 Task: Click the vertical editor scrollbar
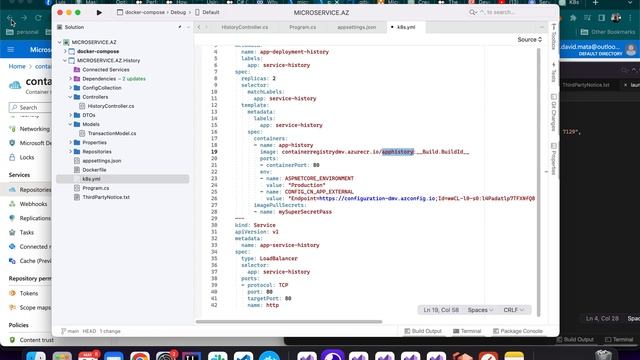[538, 182]
